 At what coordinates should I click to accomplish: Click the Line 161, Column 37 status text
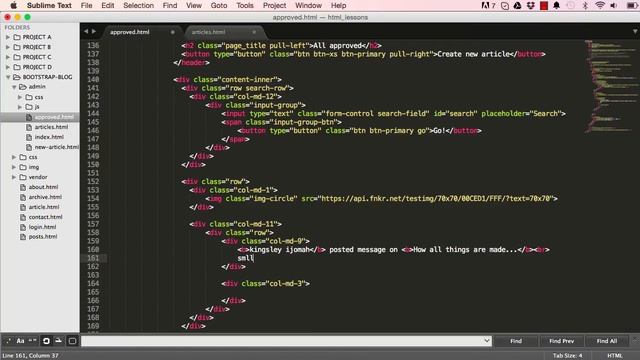[31, 356]
